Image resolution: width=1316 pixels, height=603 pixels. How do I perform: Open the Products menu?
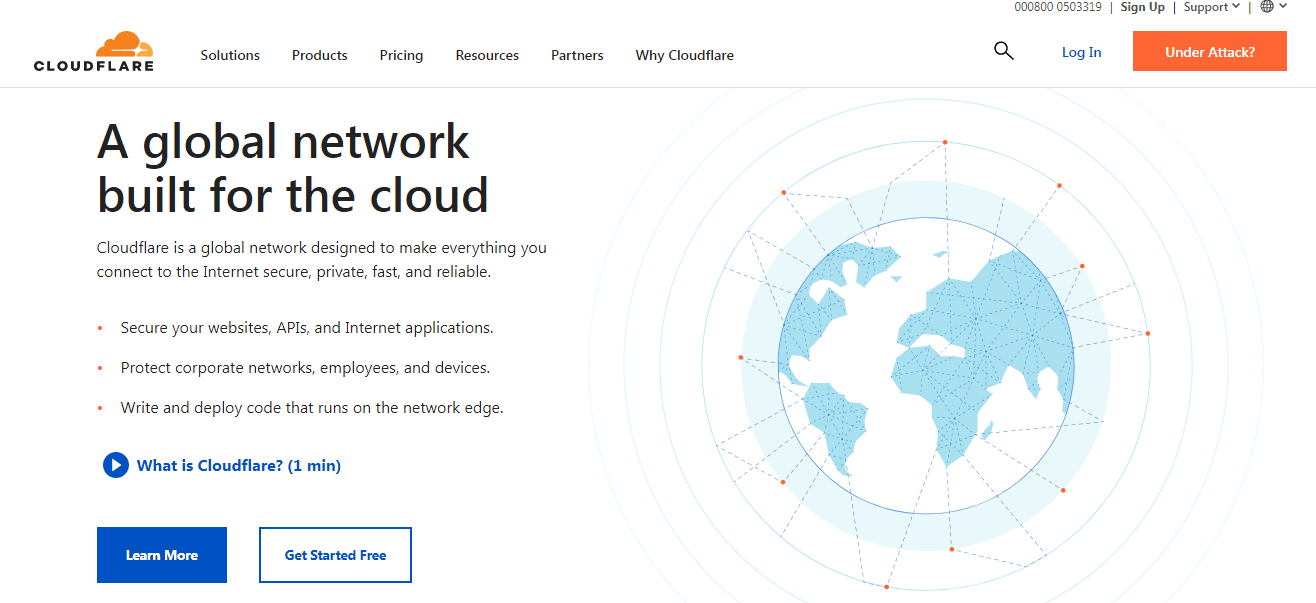pyautogui.click(x=320, y=55)
